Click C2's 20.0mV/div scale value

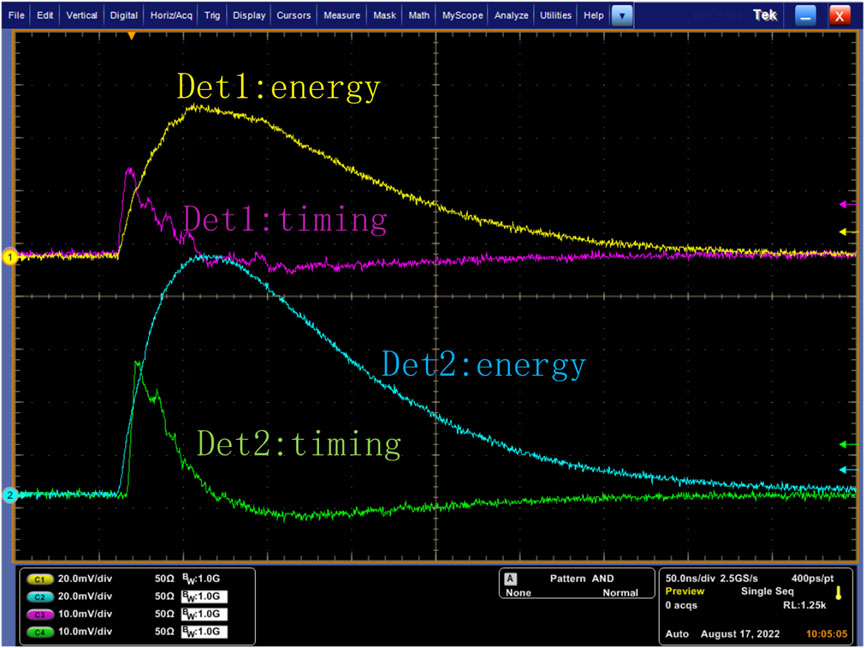pos(85,596)
